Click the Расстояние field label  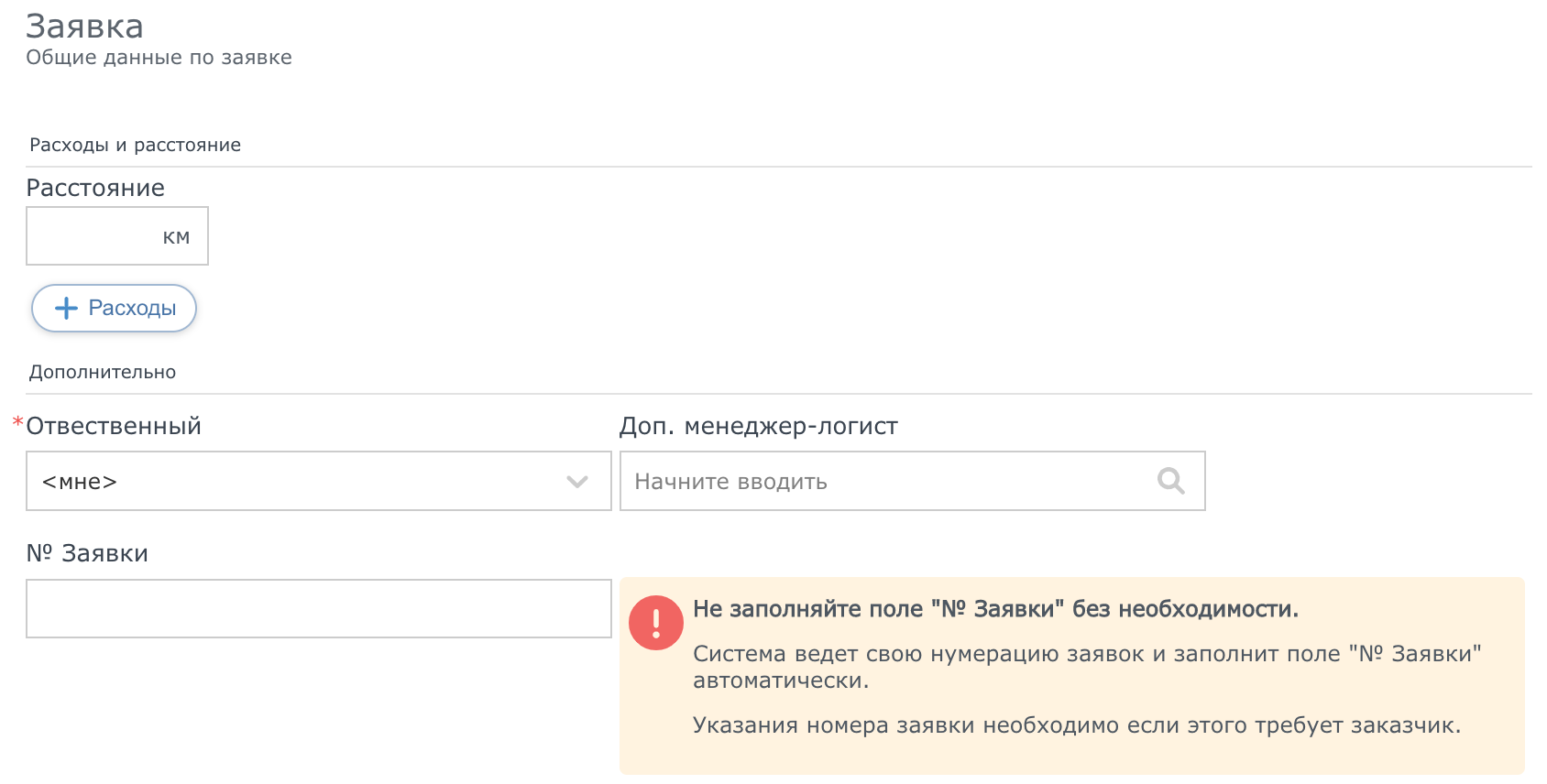tap(95, 188)
